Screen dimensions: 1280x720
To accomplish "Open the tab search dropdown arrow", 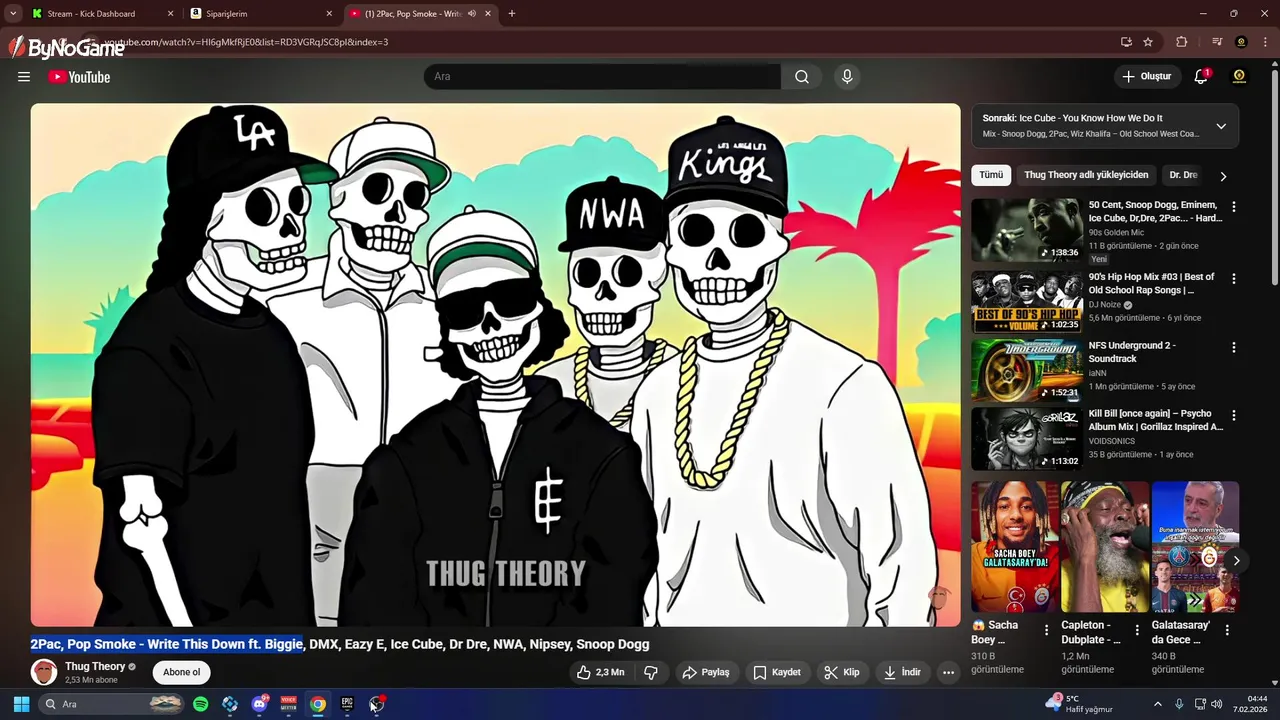I will coord(13,14).
